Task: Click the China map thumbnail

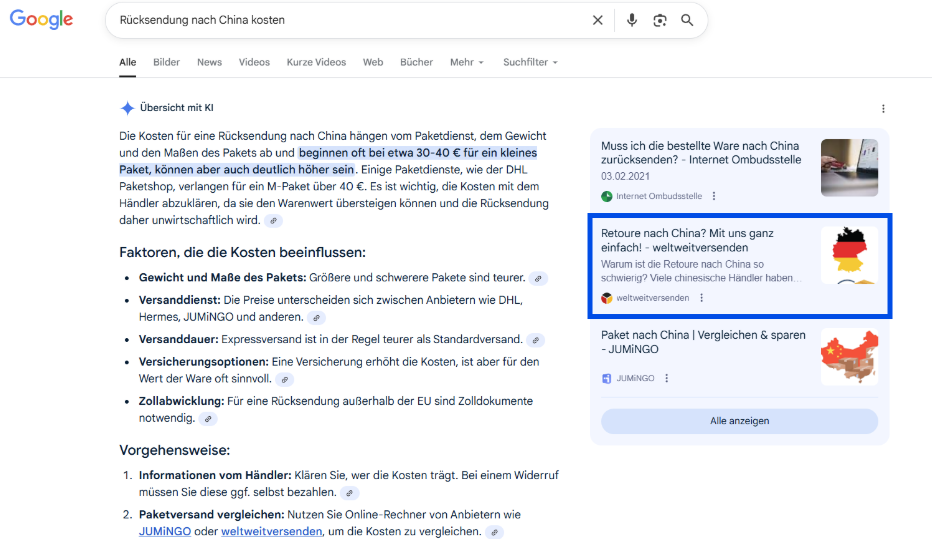Action: 849,357
